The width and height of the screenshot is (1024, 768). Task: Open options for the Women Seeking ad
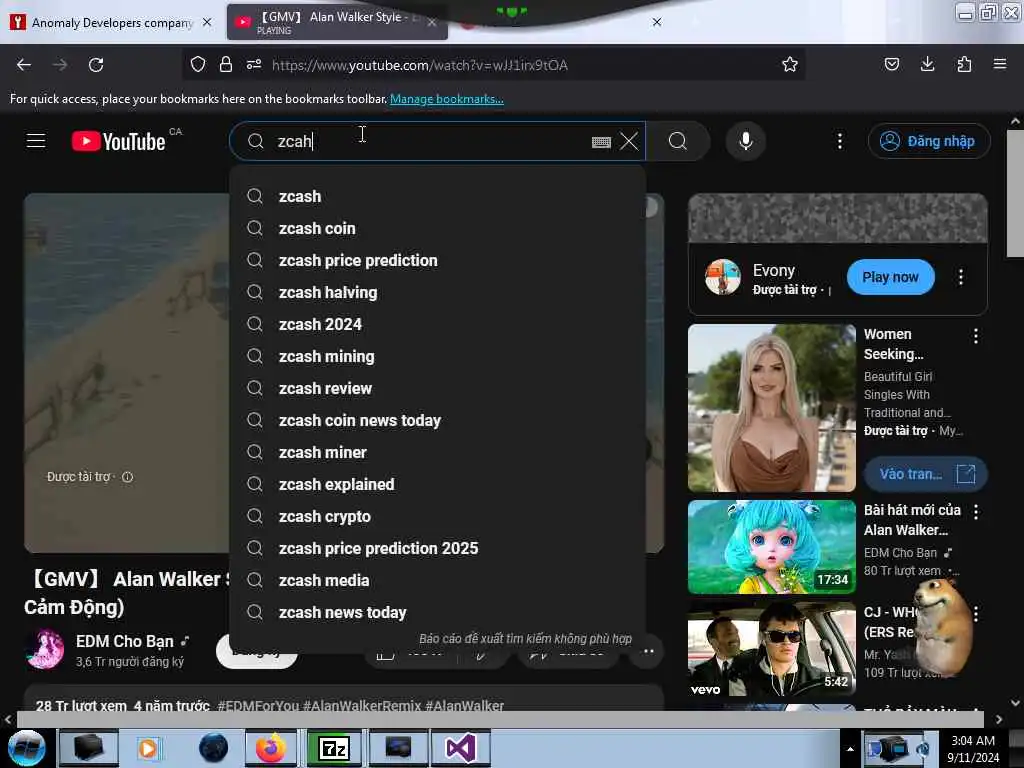tap(976, 336)
